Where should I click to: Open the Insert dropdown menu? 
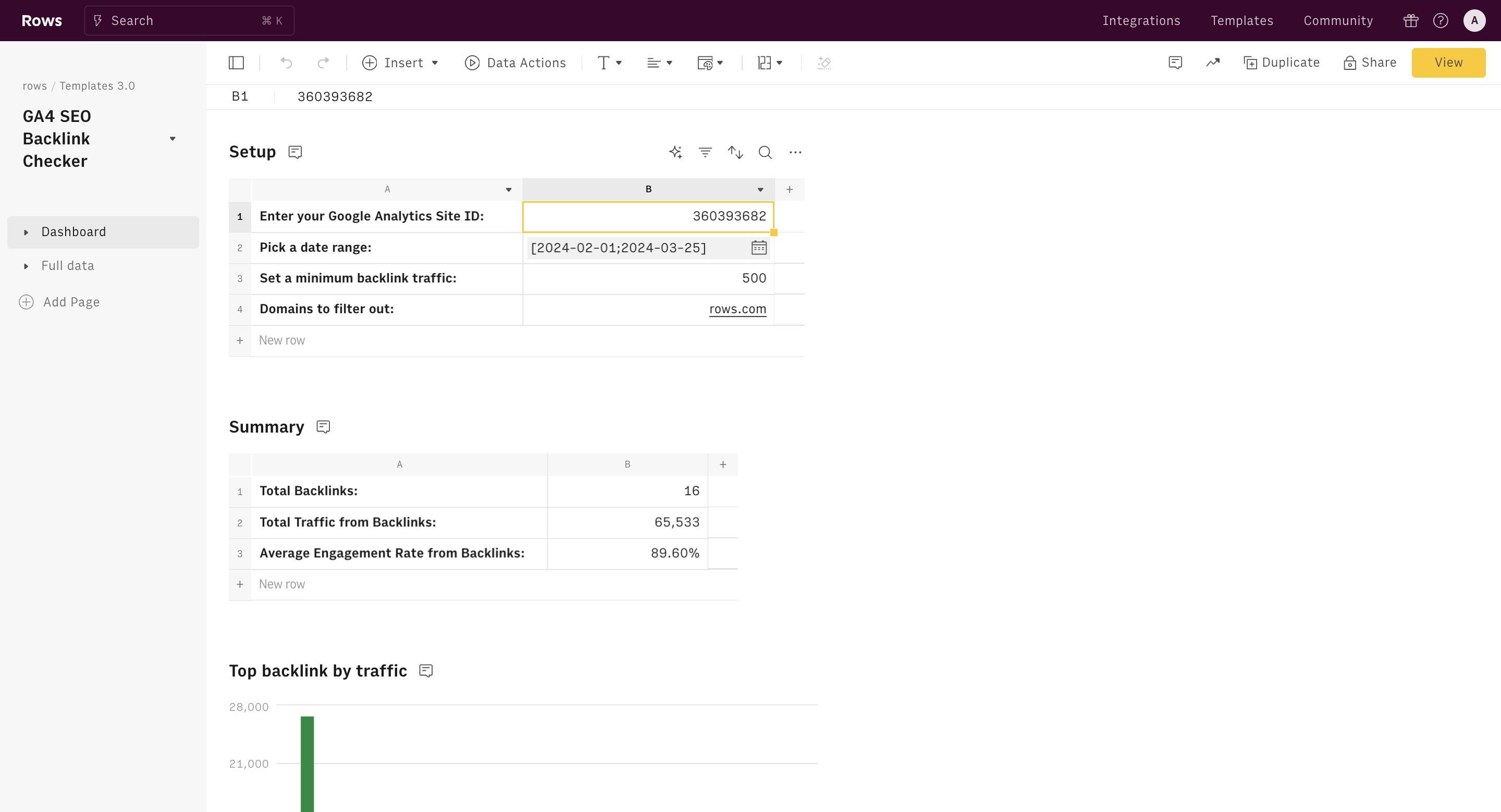[x=400, y=63]
